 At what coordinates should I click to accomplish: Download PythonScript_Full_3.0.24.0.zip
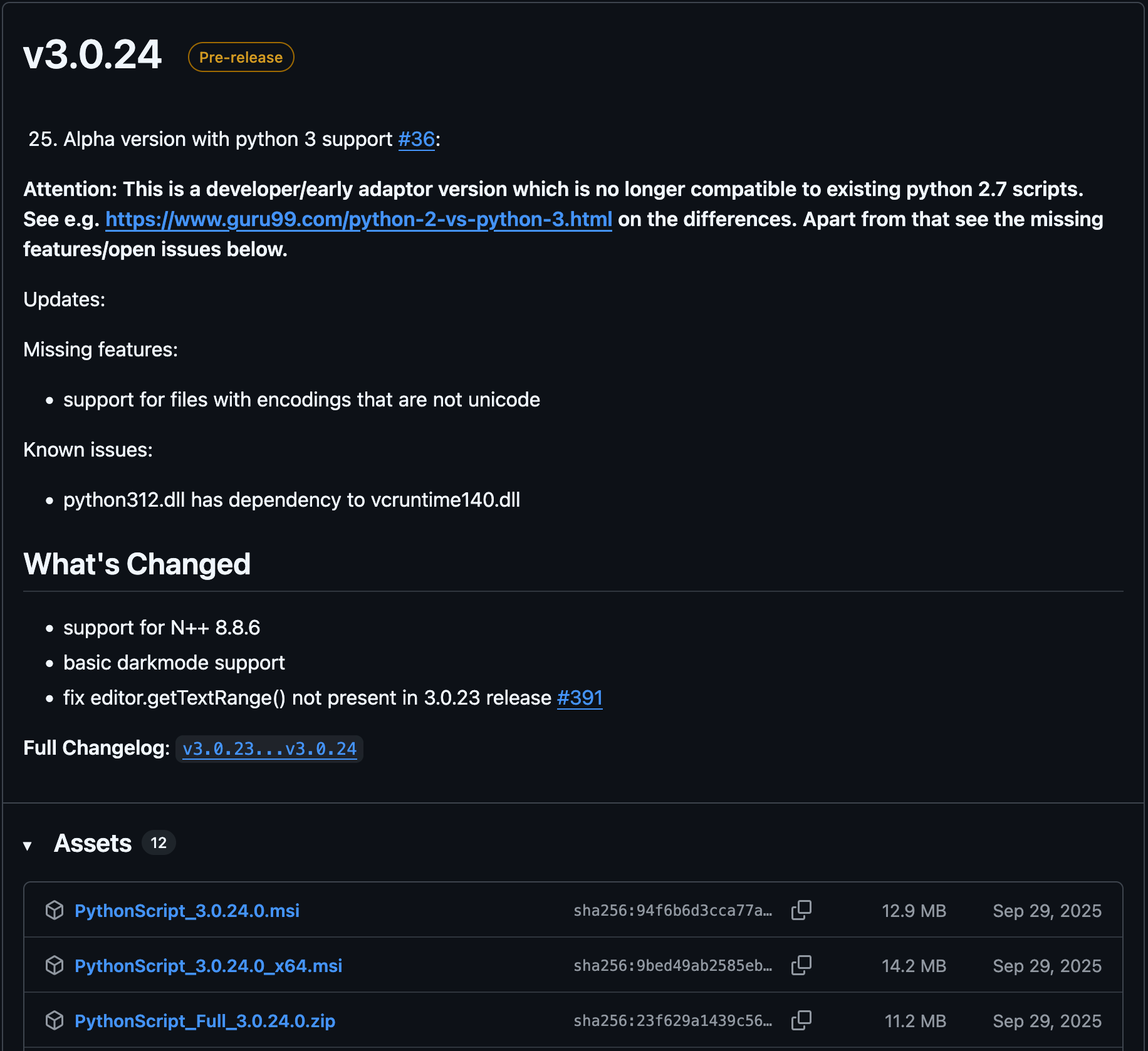point(205,1020)
